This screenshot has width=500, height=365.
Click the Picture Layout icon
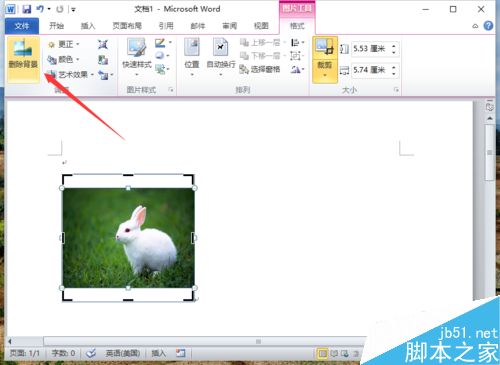coord(161,69)
